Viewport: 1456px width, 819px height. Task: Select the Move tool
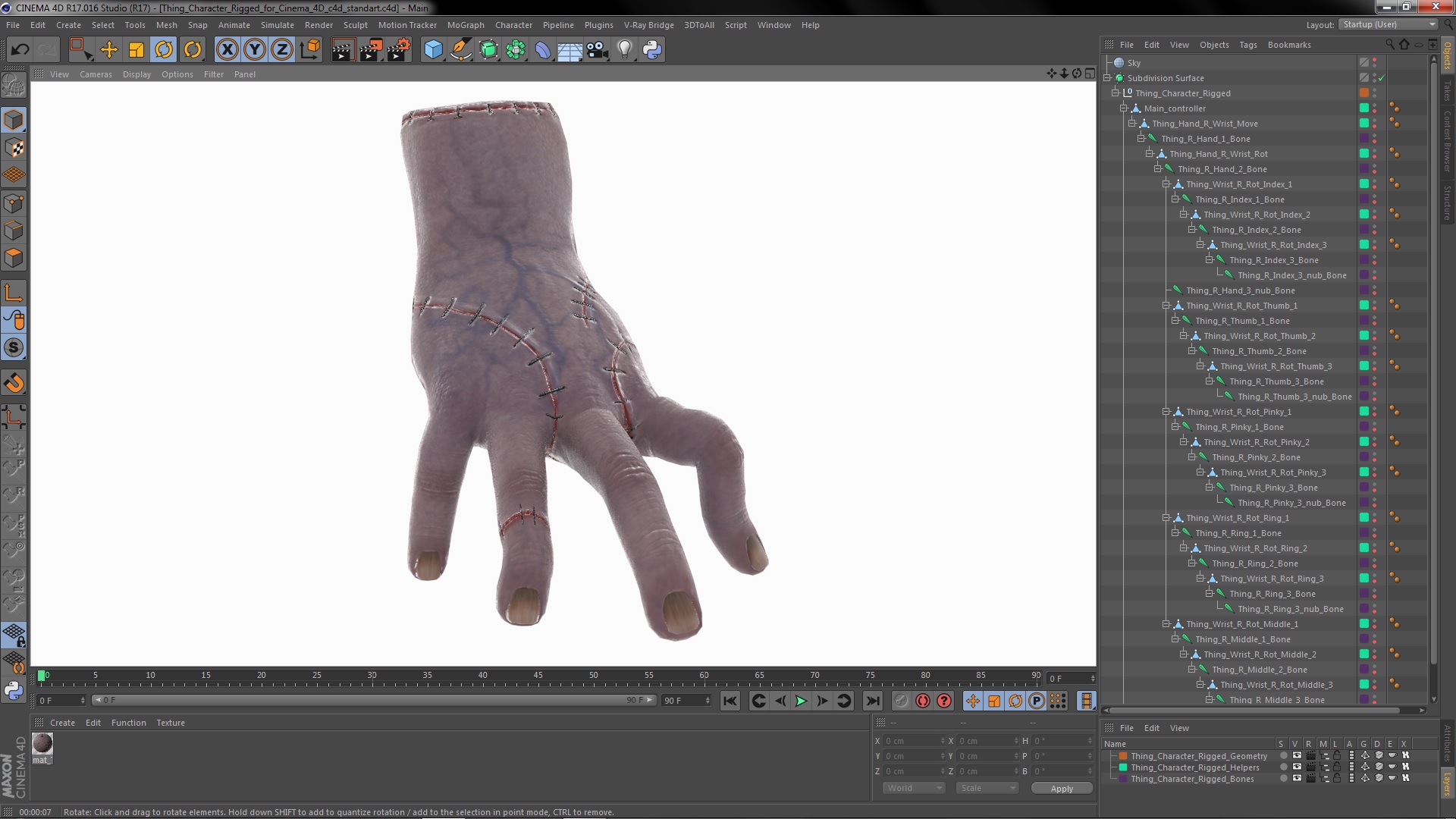(109, 50)
